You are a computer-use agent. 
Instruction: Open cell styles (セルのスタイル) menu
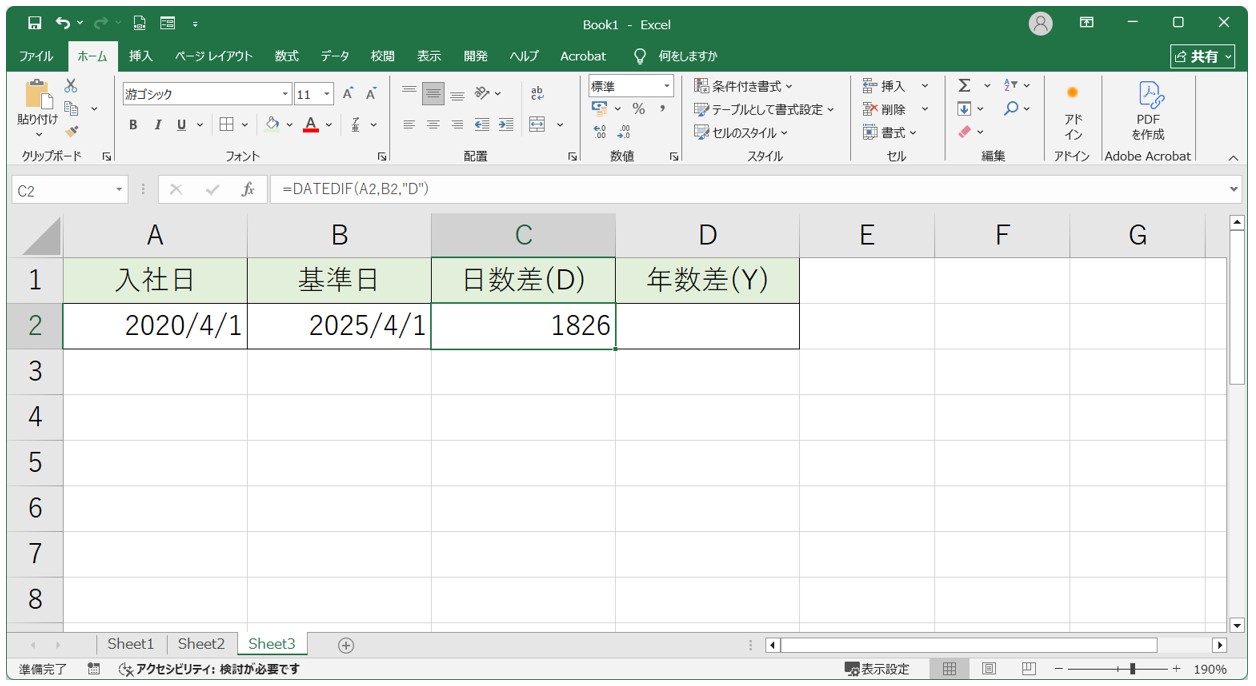tap(741, 132)
